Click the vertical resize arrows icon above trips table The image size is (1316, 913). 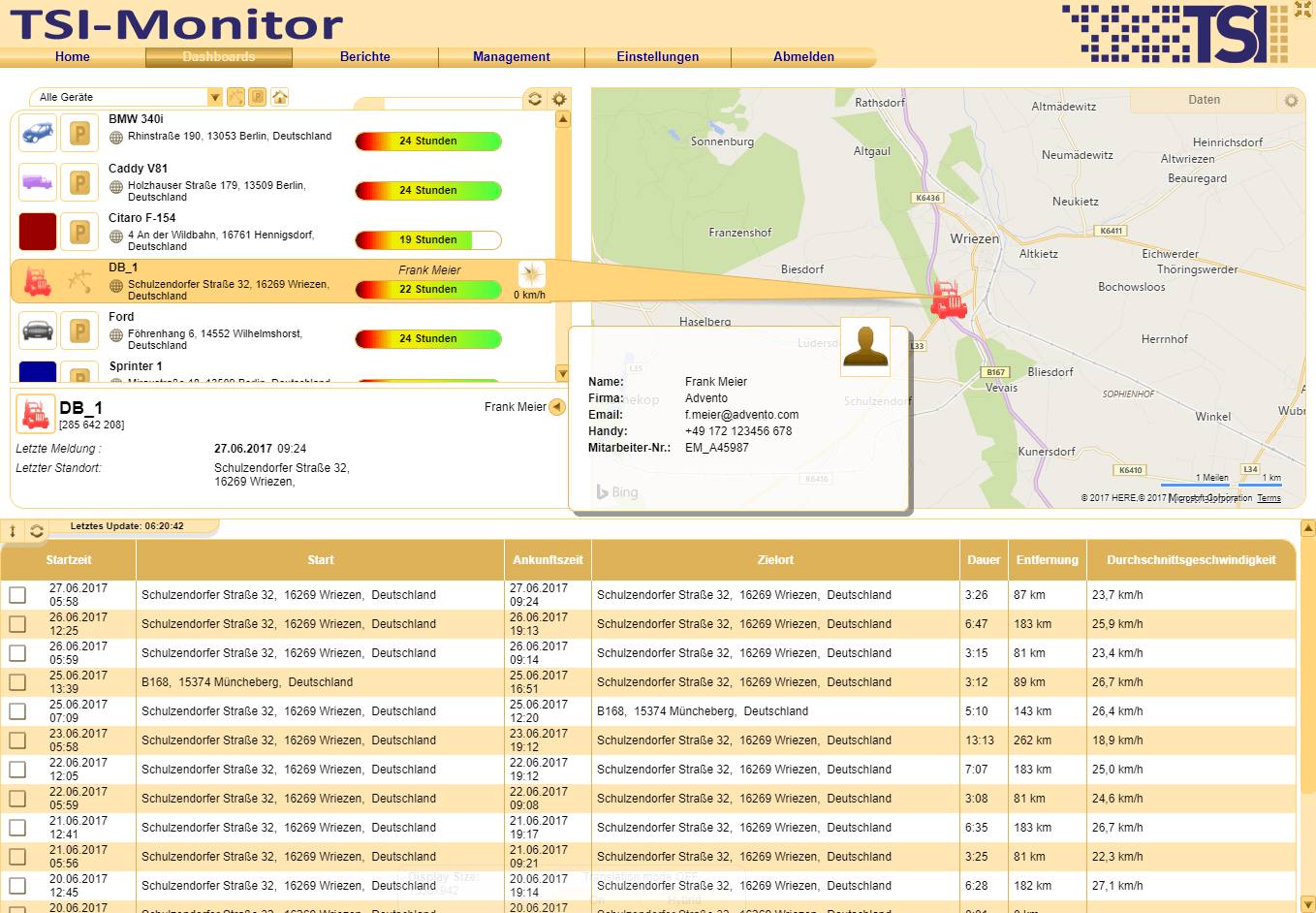coord(13,531)
